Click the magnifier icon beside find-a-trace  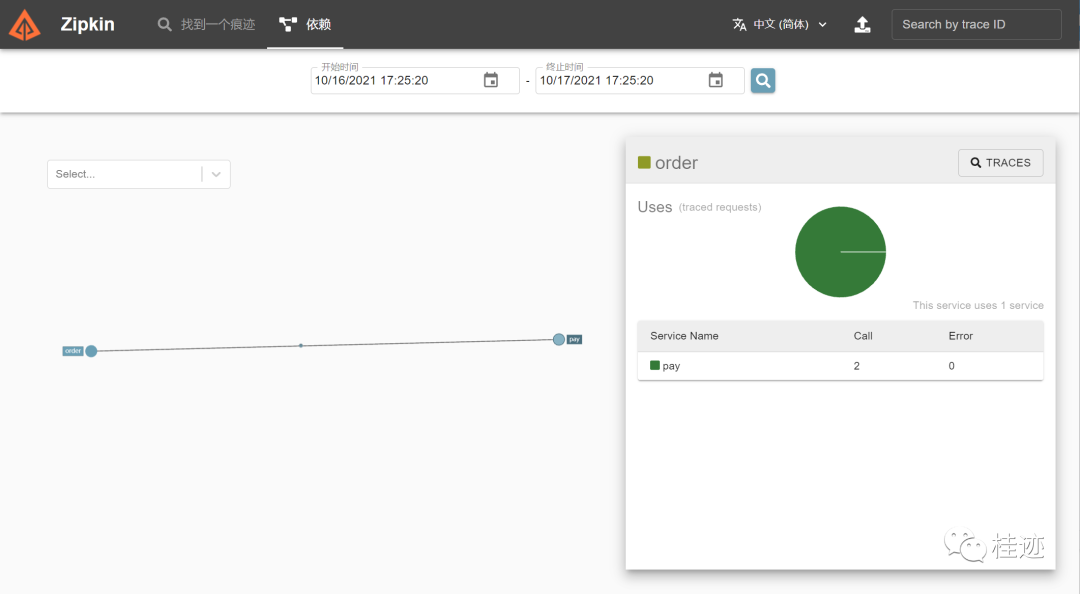coord(164,25)
